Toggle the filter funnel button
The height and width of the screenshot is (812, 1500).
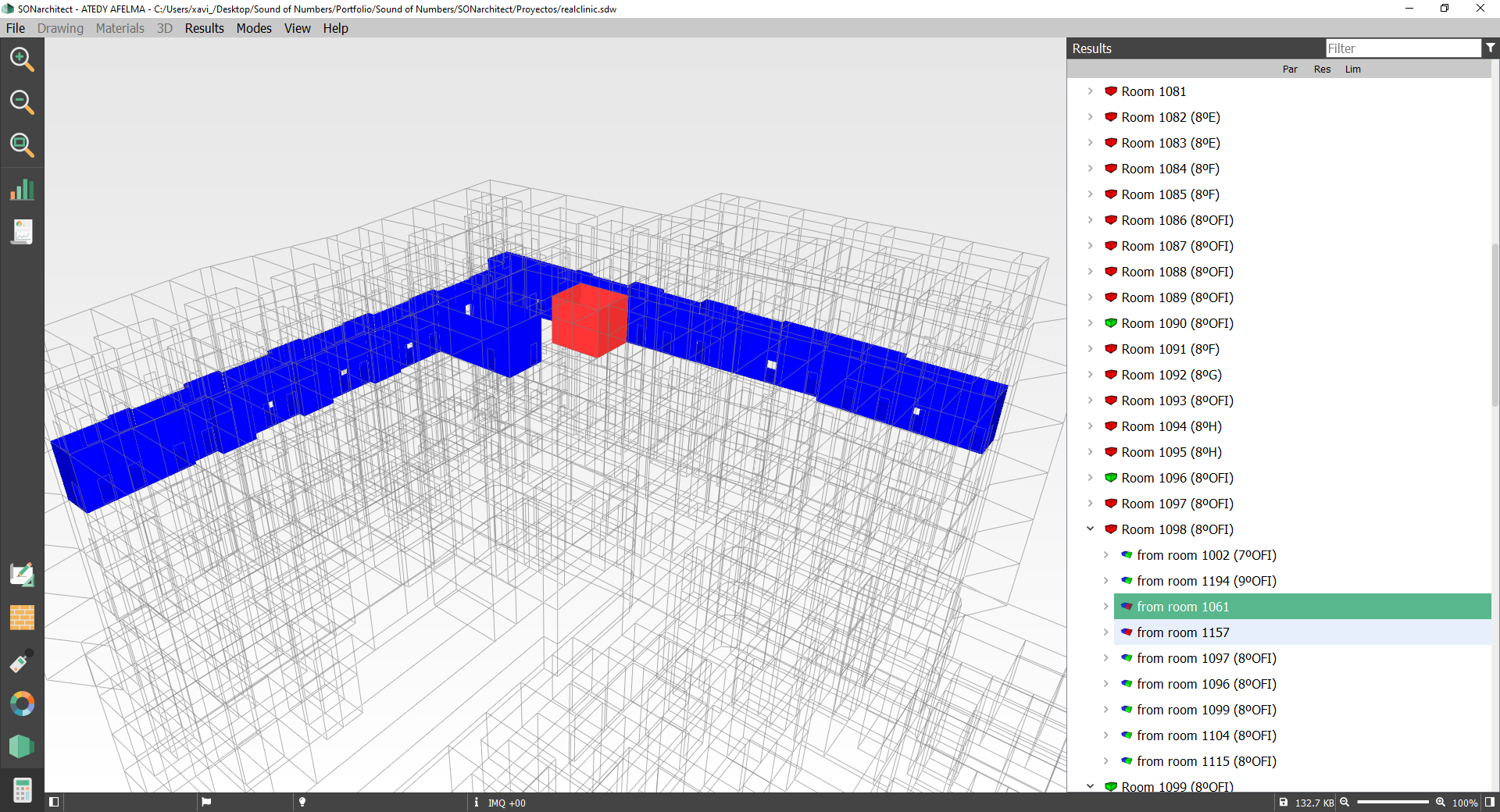click(x=1491, y=48)
